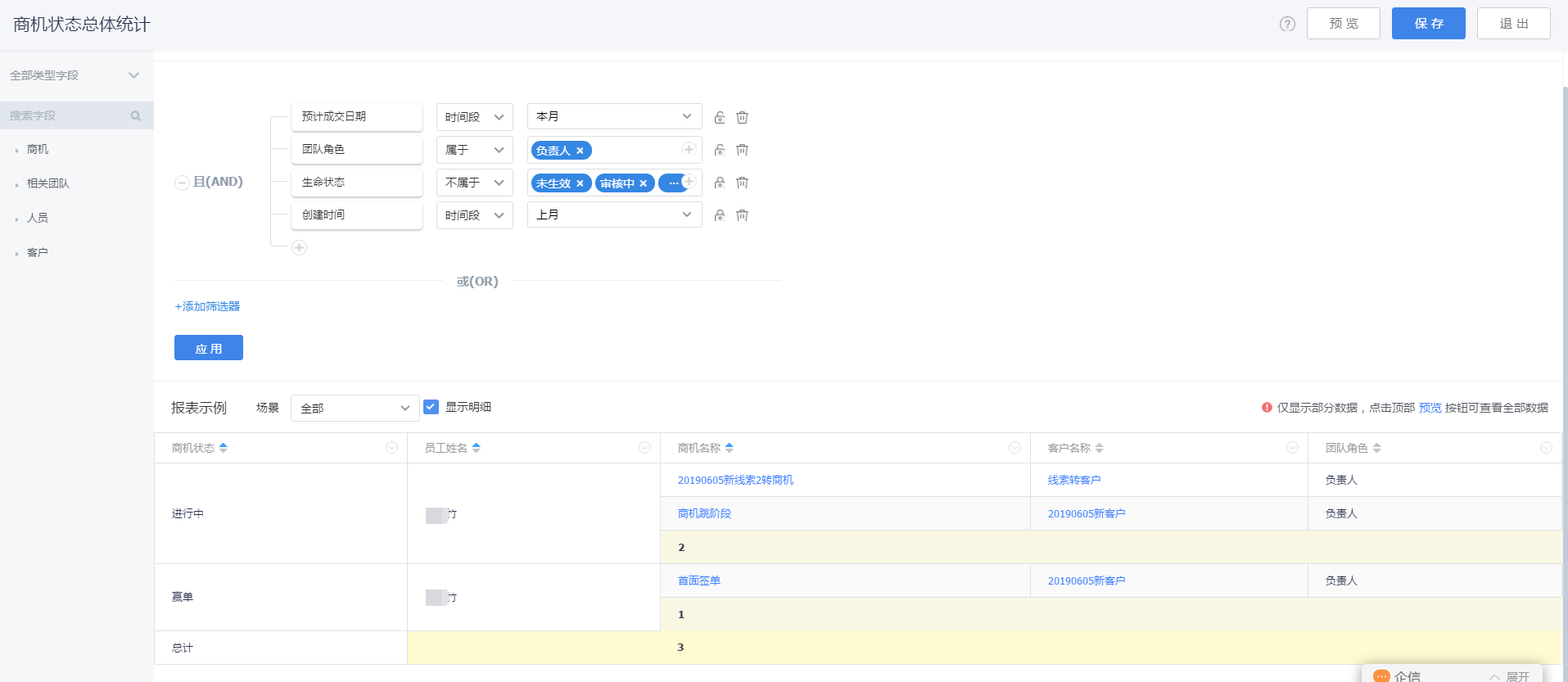Image resolution: width=1568 pixels, height=682 pixels.
Task: Sort by the 员工姓名 column
Action: [477, 448]
